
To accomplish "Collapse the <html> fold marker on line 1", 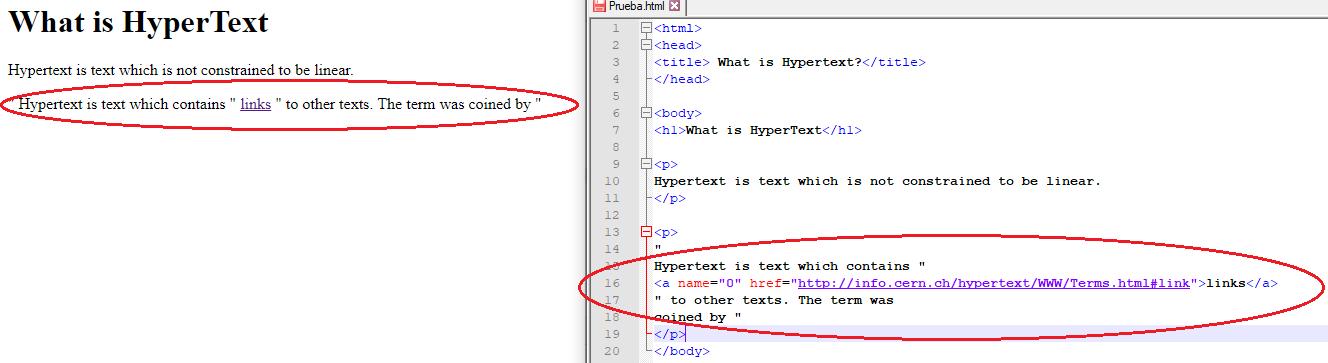I will 646,28.
